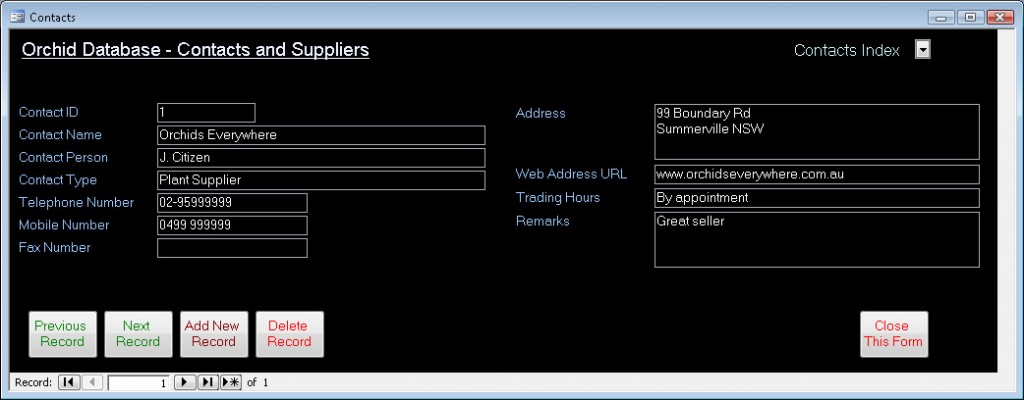Screen dimensions: 1024x400
Task: Click the Remarks text box
Action: (x=817, y=240)
